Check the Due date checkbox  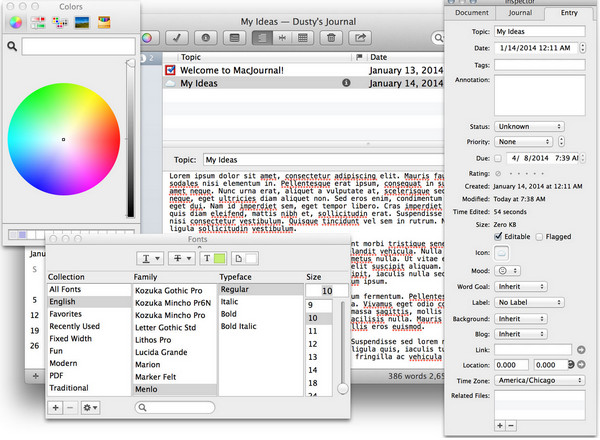498,158
